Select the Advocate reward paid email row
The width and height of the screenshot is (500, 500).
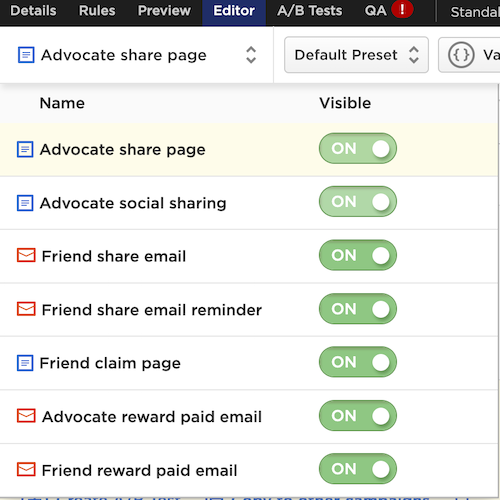pos(249,417)
